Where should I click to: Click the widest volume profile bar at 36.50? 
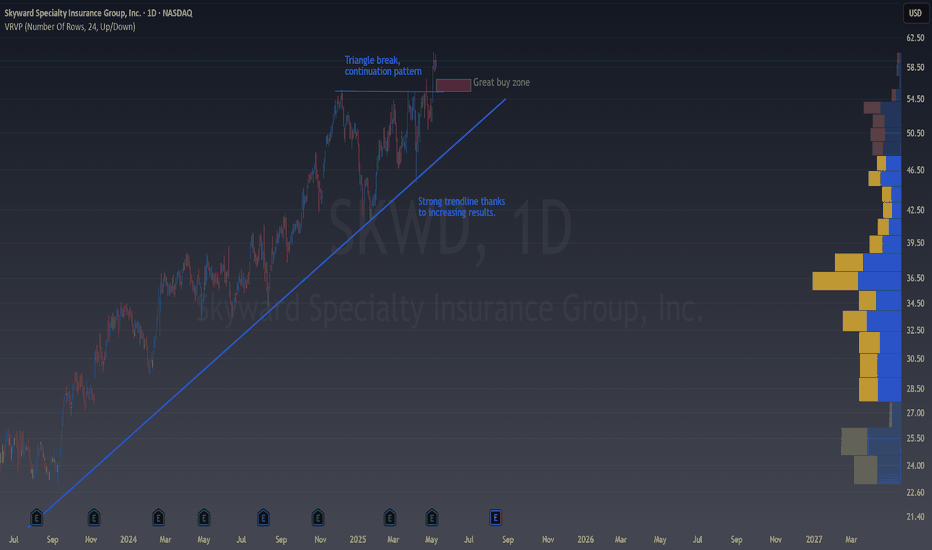tap(857, 281)
